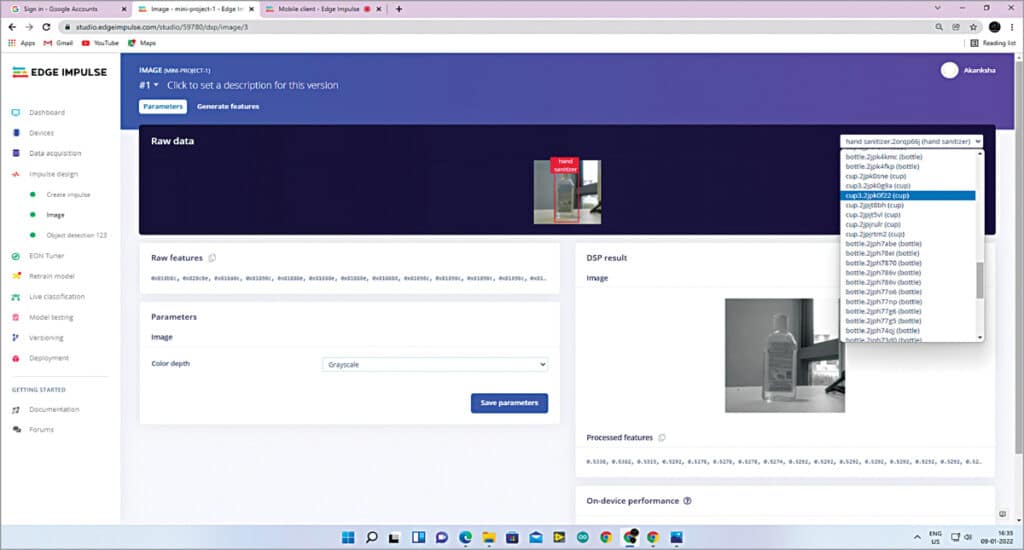Image resolution: width=1024 pixels, height=550 pixels.
Task: Click the Save parameters button
Action: pos(509,403)
